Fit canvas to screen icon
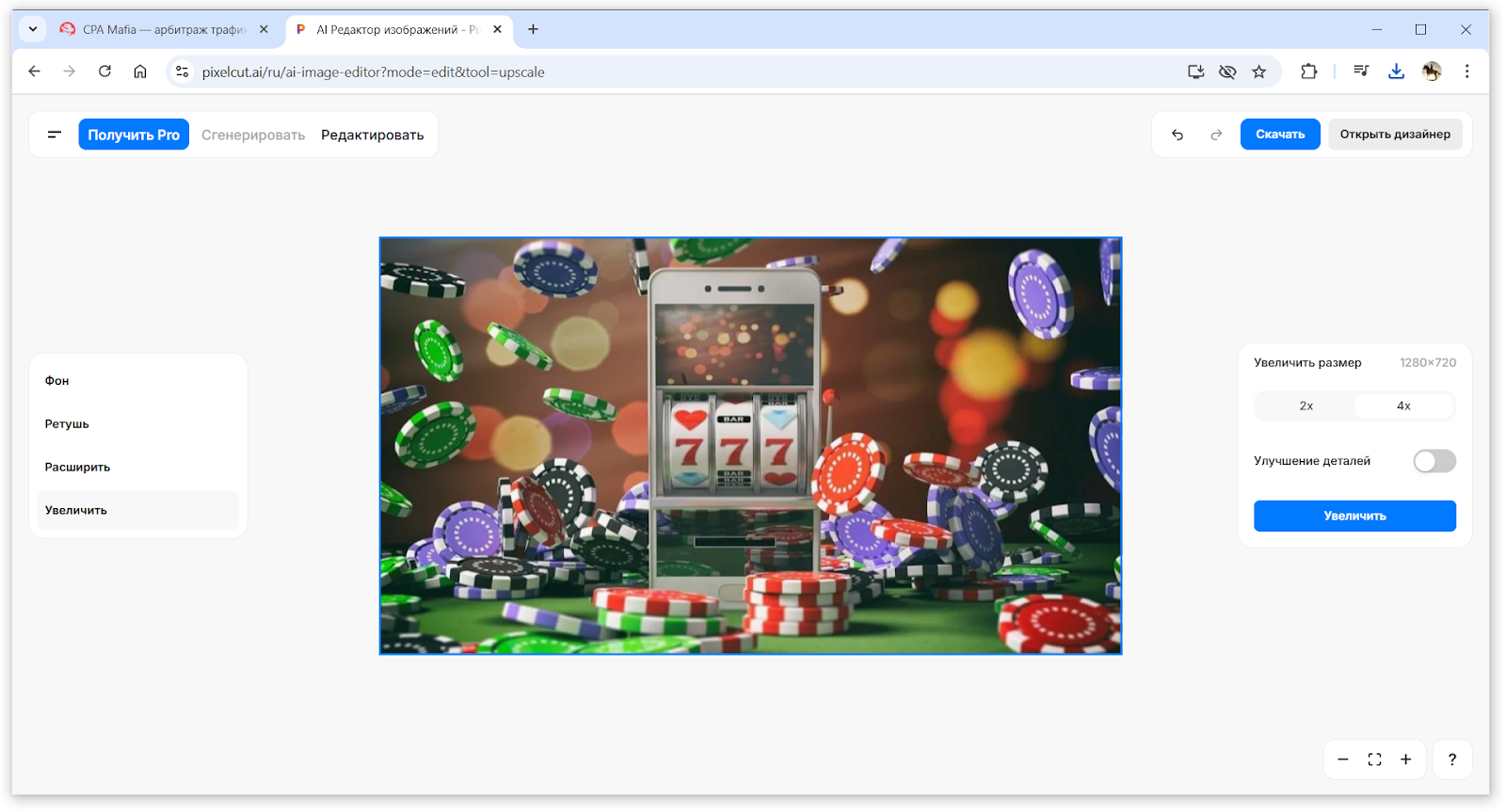Screen dimensions: 1506x812 pos(1374,759)
